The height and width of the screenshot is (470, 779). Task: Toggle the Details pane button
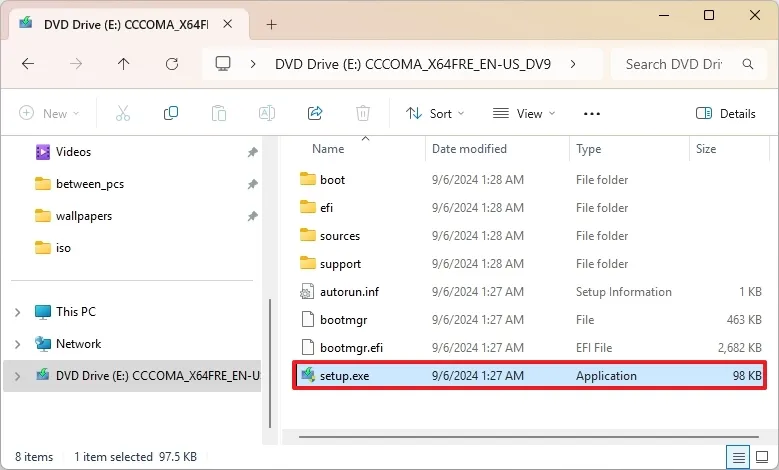[x=725, y=113]
